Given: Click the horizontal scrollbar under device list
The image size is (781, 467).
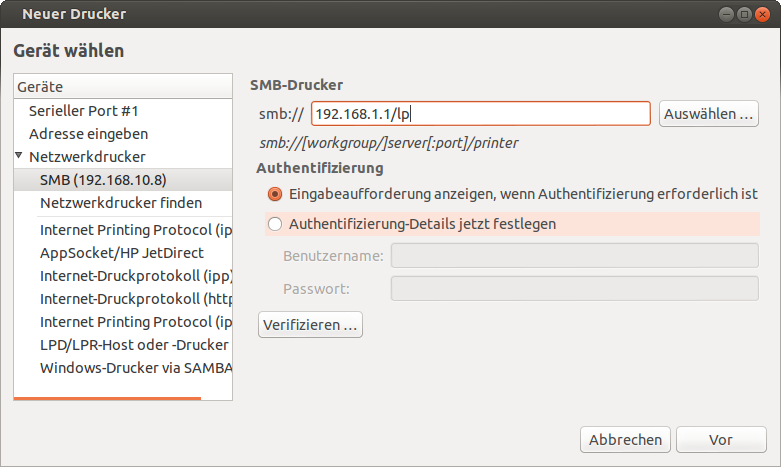Looking at the screenshot, I should 107,398.
